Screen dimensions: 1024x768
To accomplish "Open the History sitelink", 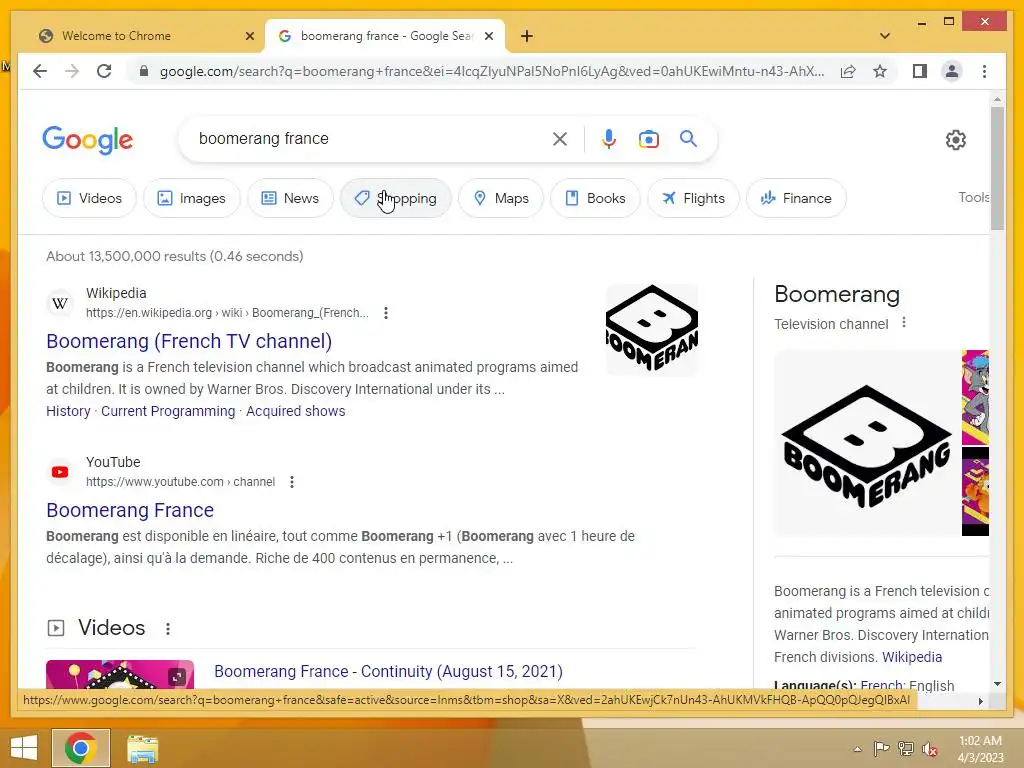I will coord(68,411).
